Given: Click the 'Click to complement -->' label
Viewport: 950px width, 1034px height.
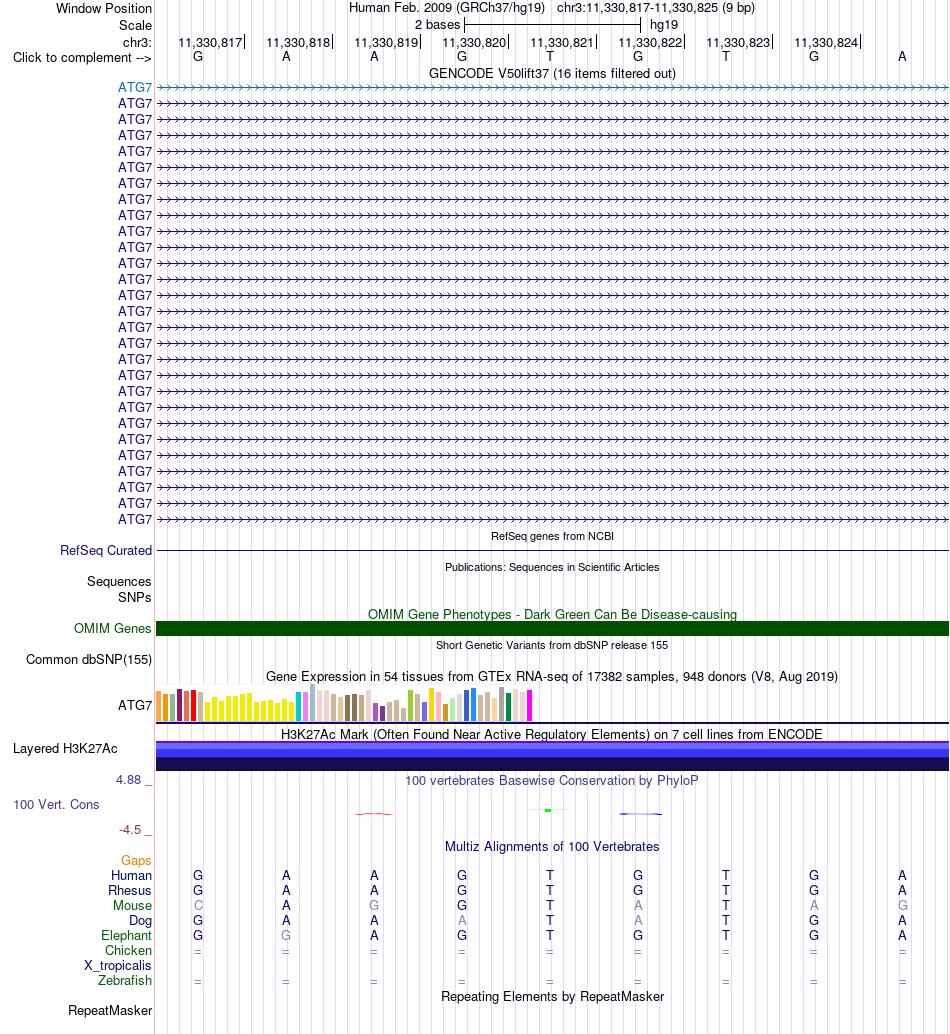Looking at the screenshot, I should [82, 57].
